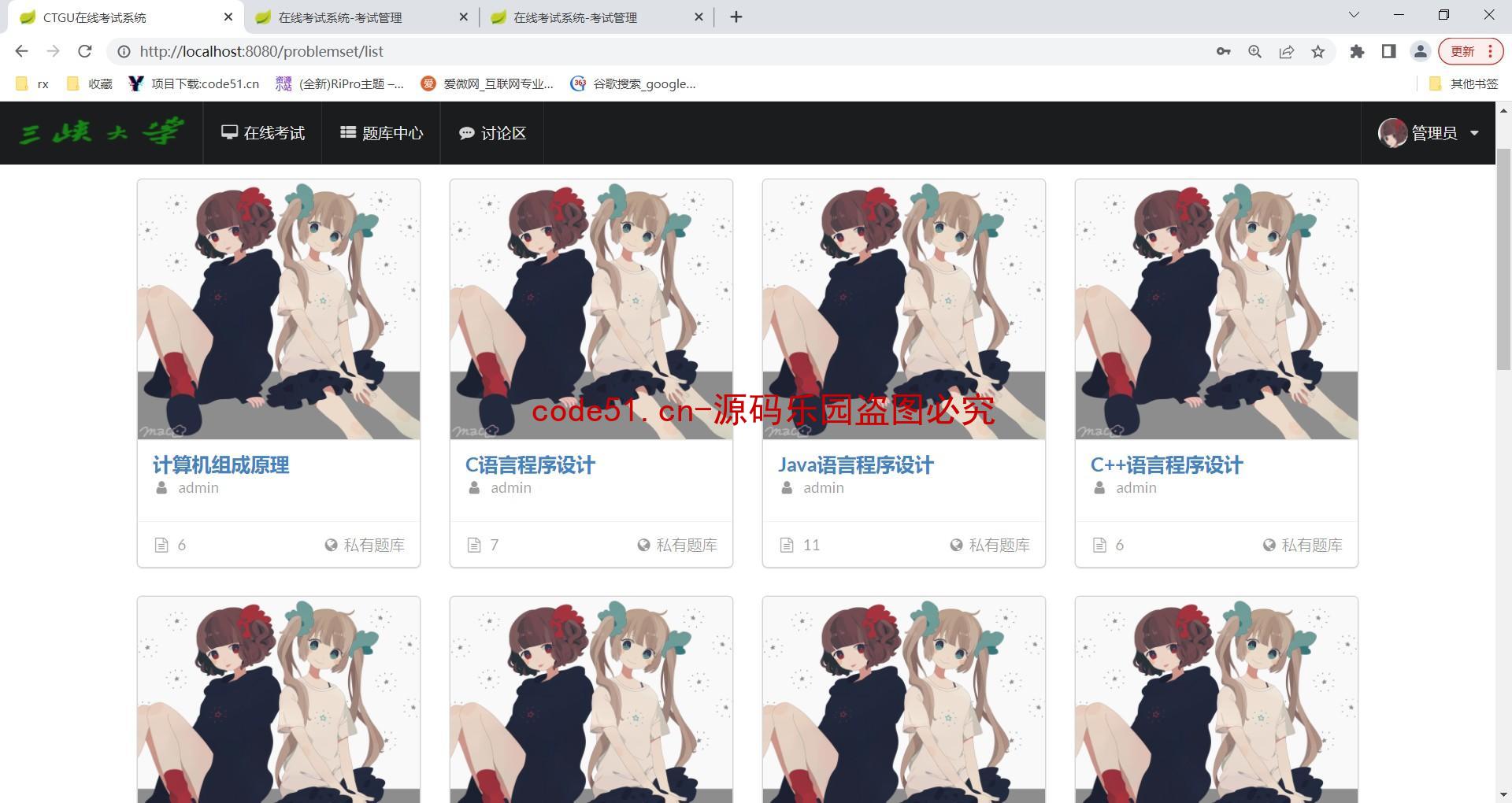The image size is (1512, 803).
Task: Click the count 11 on Java语言程序设计 card
Action: pos(811,545)
